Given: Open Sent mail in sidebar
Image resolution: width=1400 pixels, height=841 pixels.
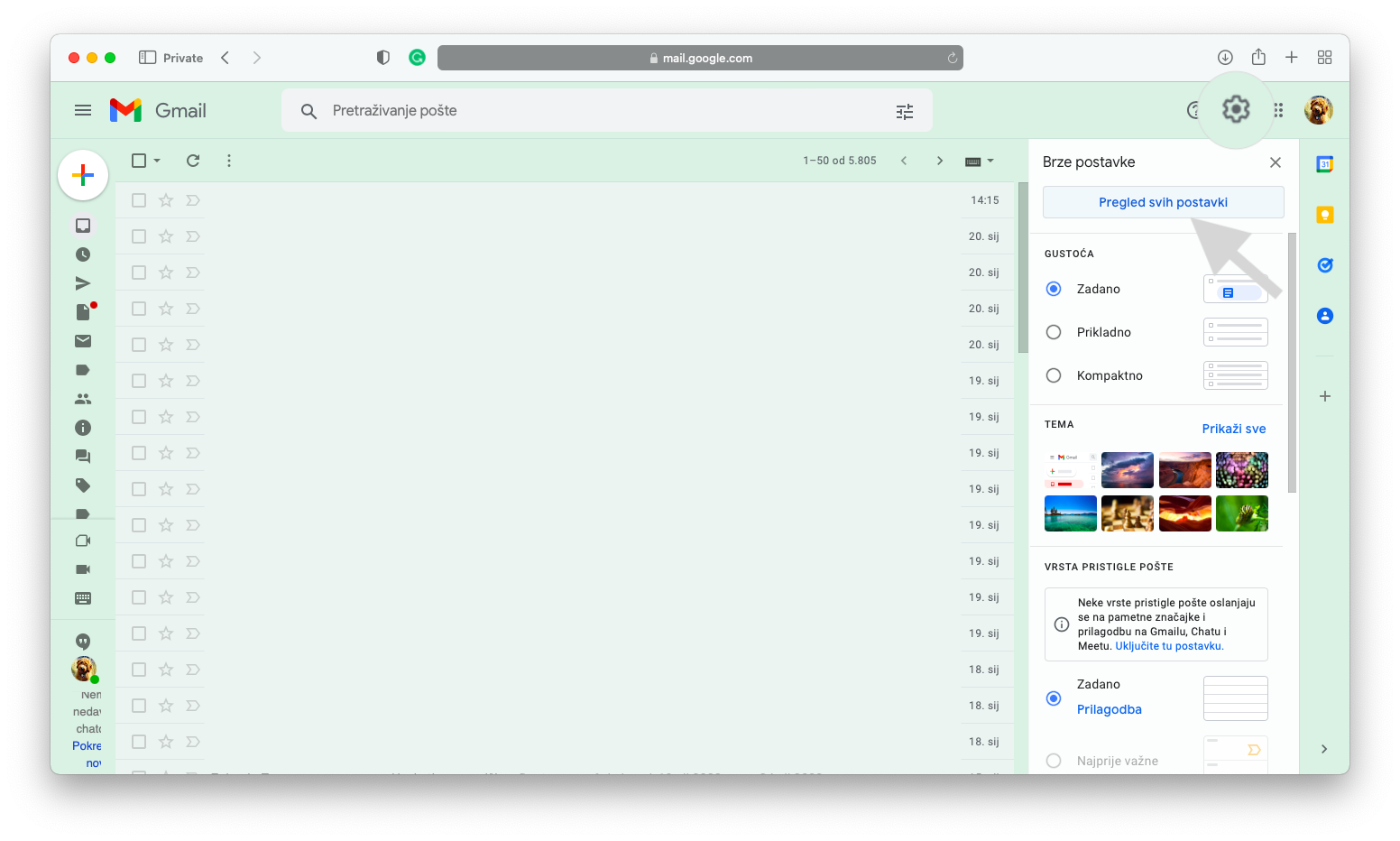Looking at the screenshot, I should (83, 283).
